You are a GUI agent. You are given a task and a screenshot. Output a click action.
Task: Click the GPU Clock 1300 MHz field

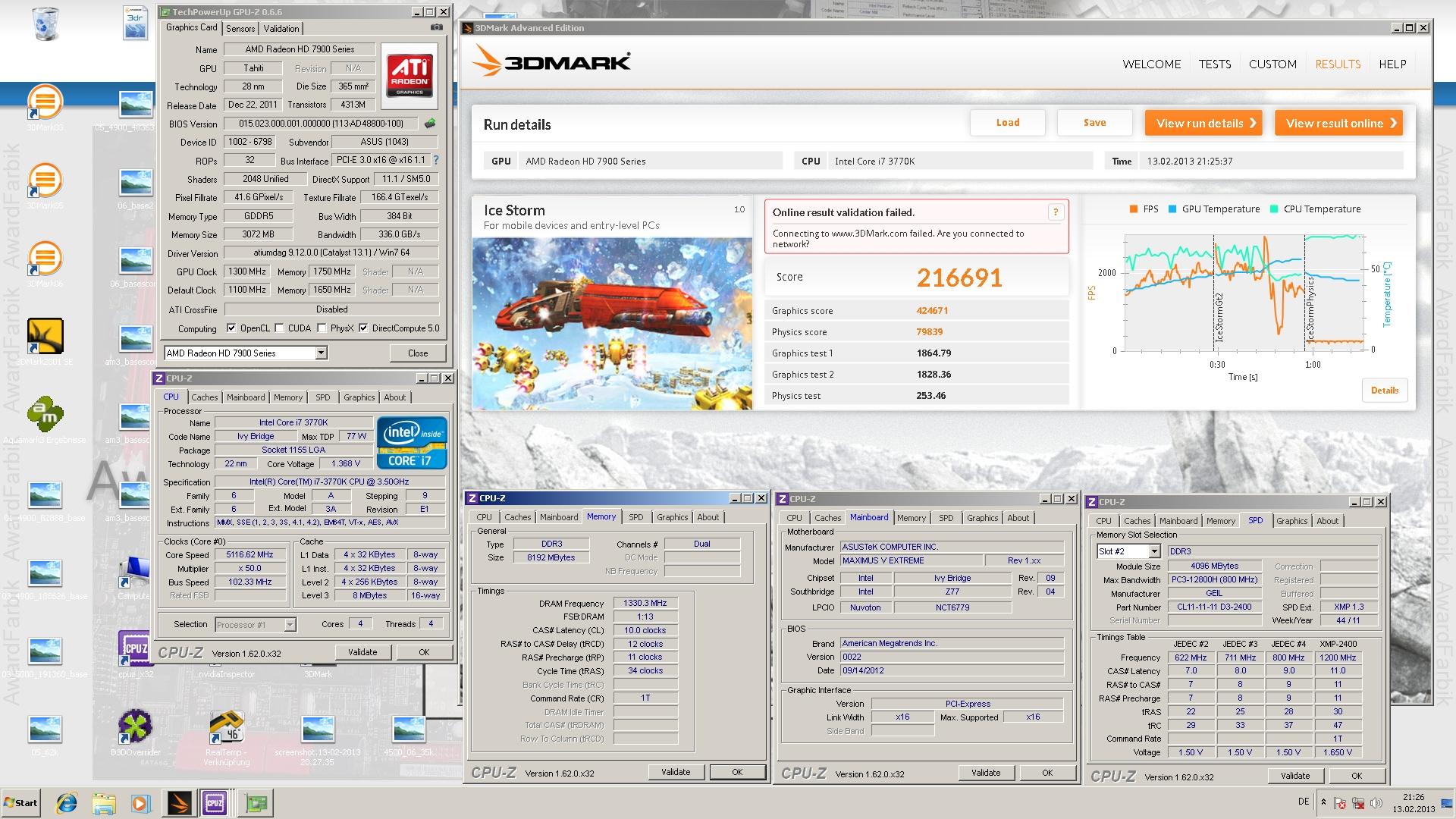point(247,271)
